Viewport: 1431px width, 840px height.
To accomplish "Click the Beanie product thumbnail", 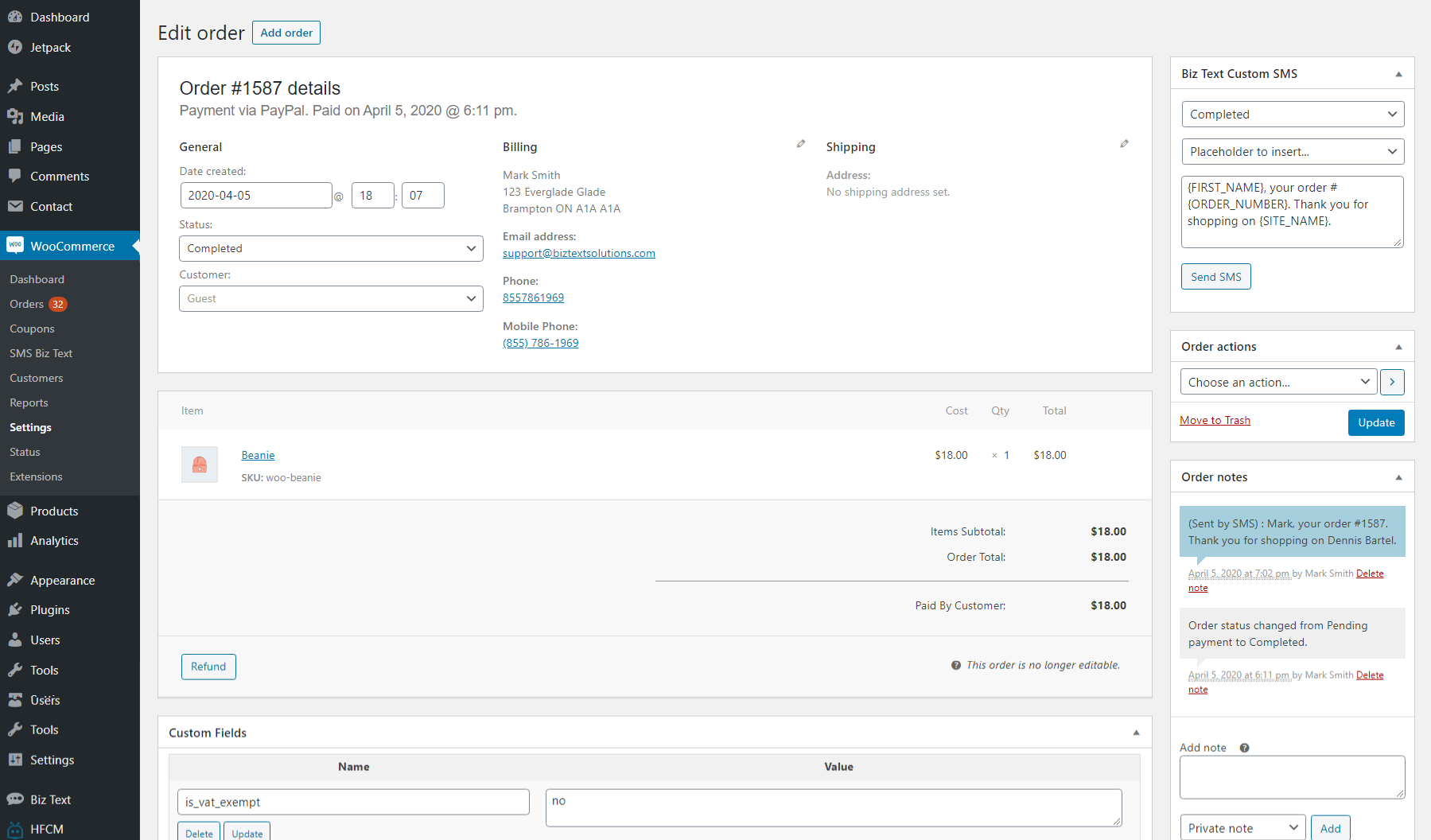I will pyautogui.click(x=200, y=465).
